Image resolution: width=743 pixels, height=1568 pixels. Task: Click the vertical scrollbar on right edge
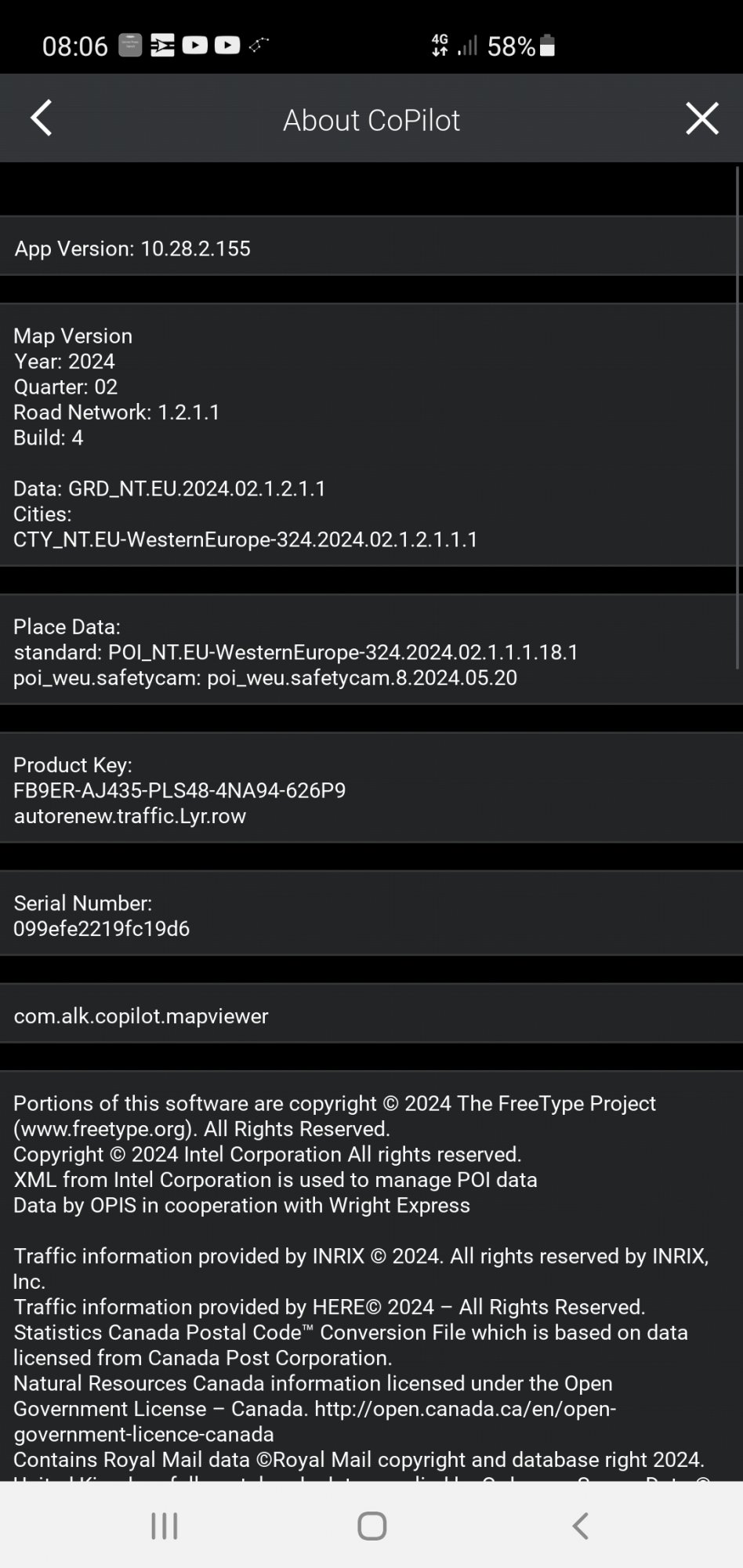(x=738, y=416)
